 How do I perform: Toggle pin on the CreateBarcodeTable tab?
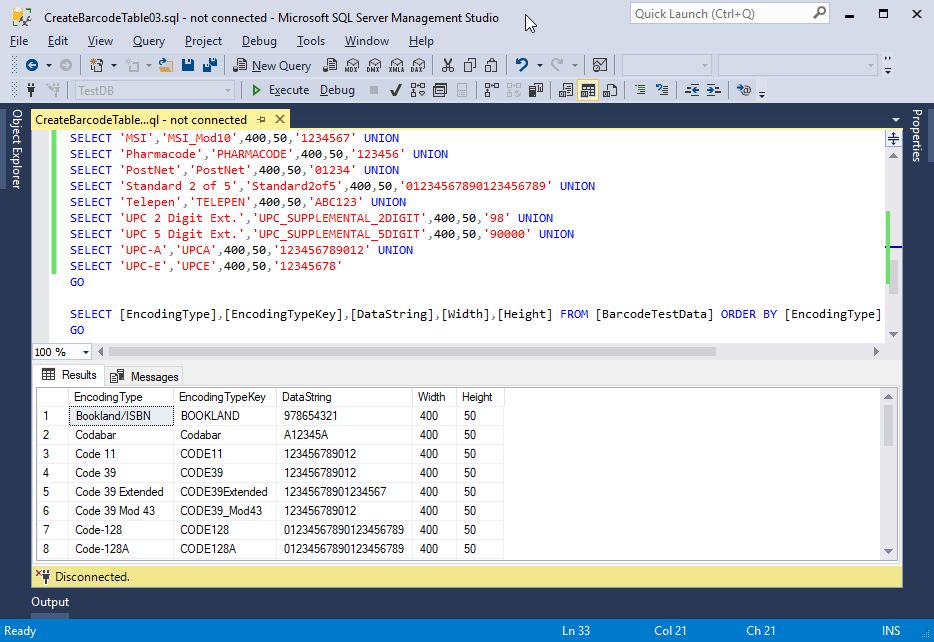tap(260, 120)
